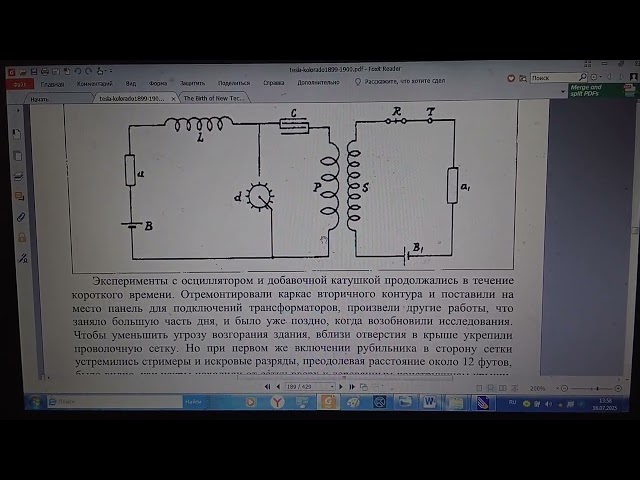This screenshot has width=640, height=480.
Task: Open the taskbar clock showing 13:58
Action: pos(605,404)
